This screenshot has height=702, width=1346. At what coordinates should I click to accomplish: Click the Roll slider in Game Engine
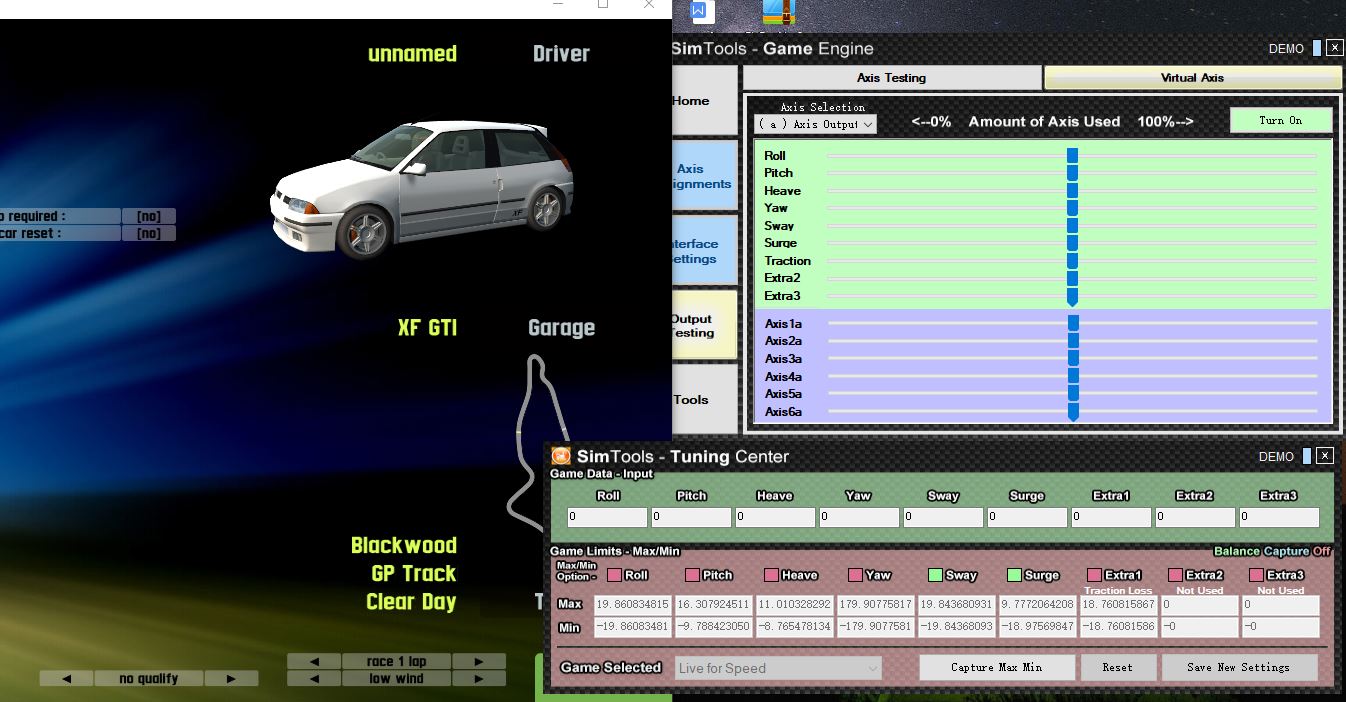[1072, 156]
